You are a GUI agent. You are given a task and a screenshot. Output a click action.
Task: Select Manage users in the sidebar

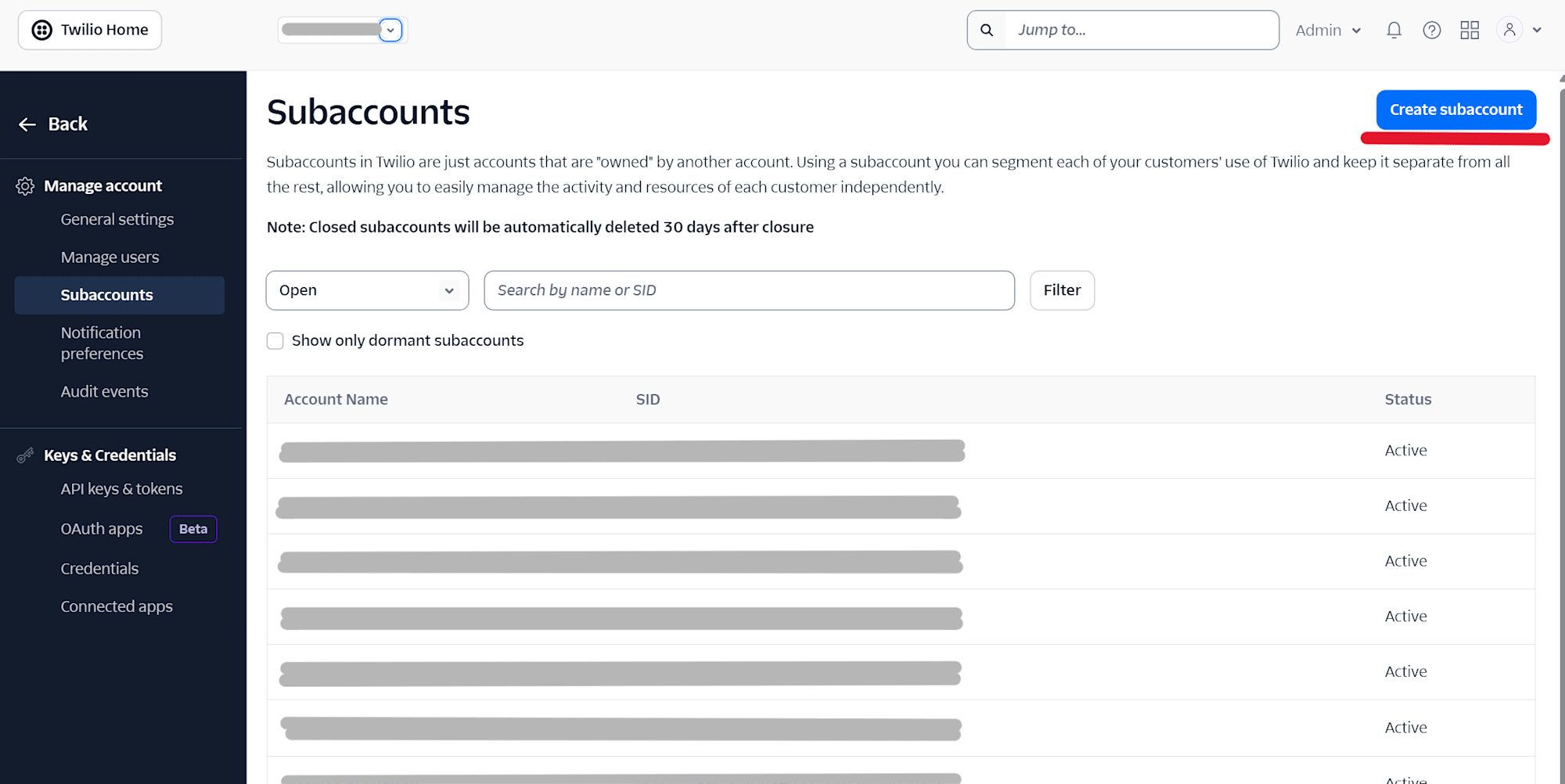[110, 257]
